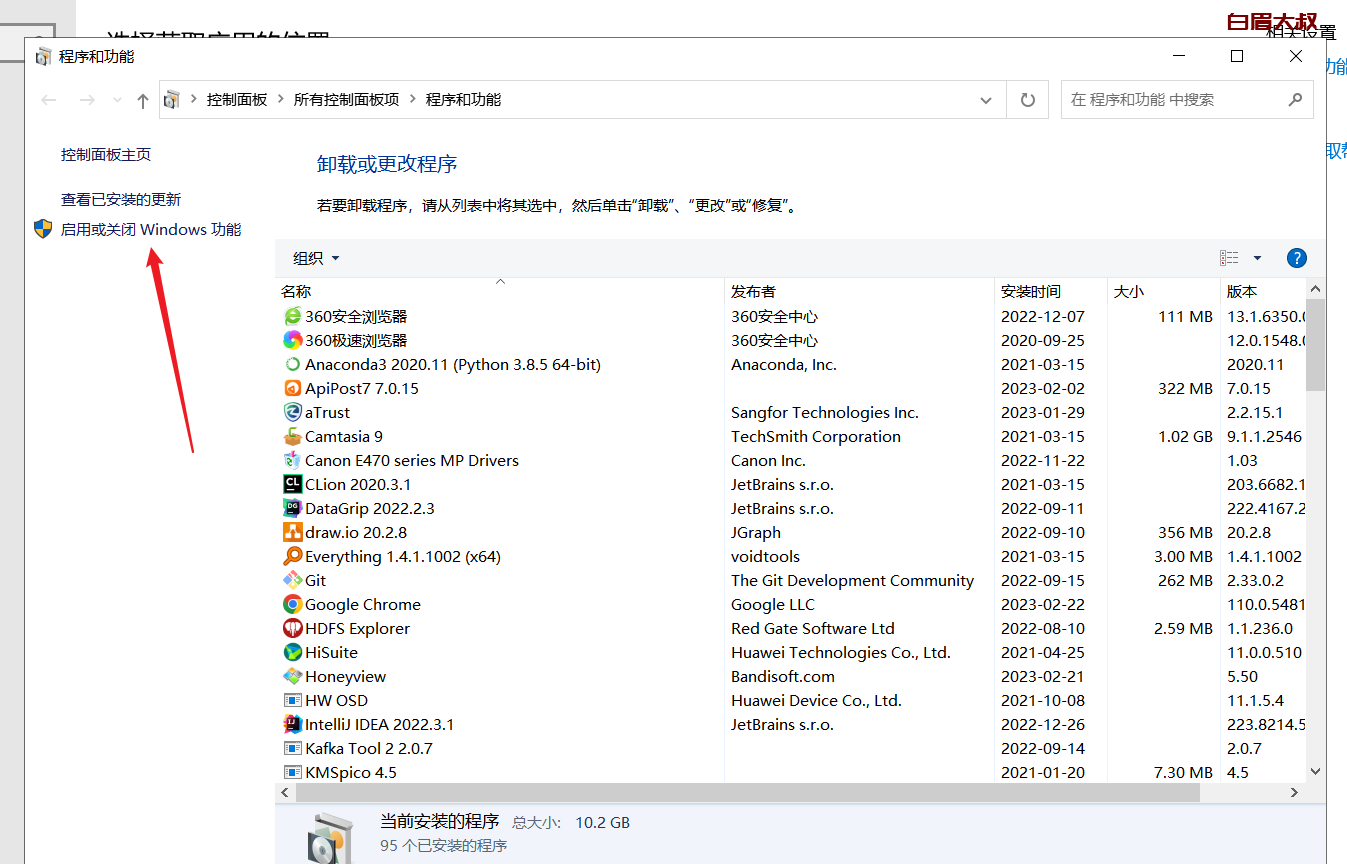This screenshot has width=1347, height=864.
Task: Click the Honeyview program icon
Action: tap(292, 676)
